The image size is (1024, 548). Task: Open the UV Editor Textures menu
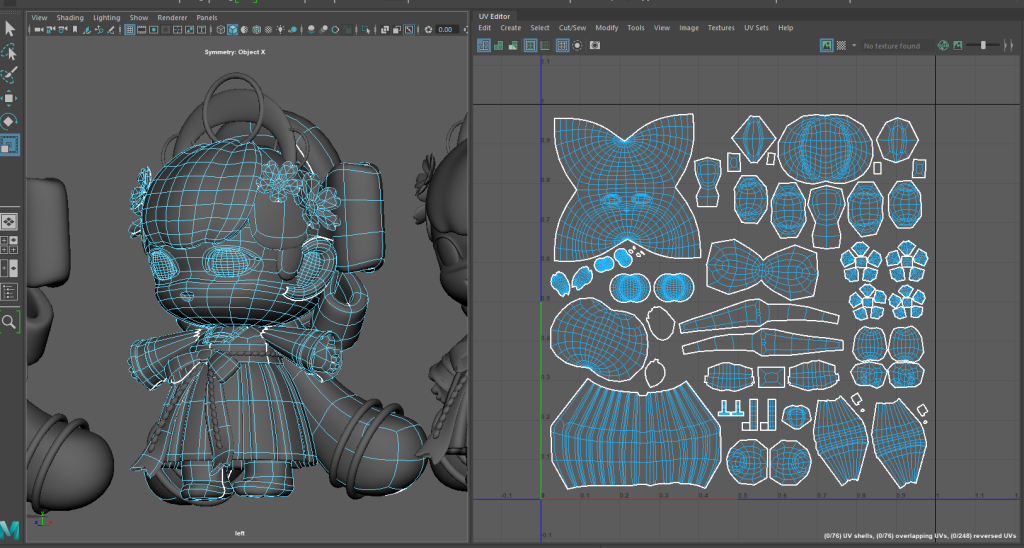(x=721, y=28)
